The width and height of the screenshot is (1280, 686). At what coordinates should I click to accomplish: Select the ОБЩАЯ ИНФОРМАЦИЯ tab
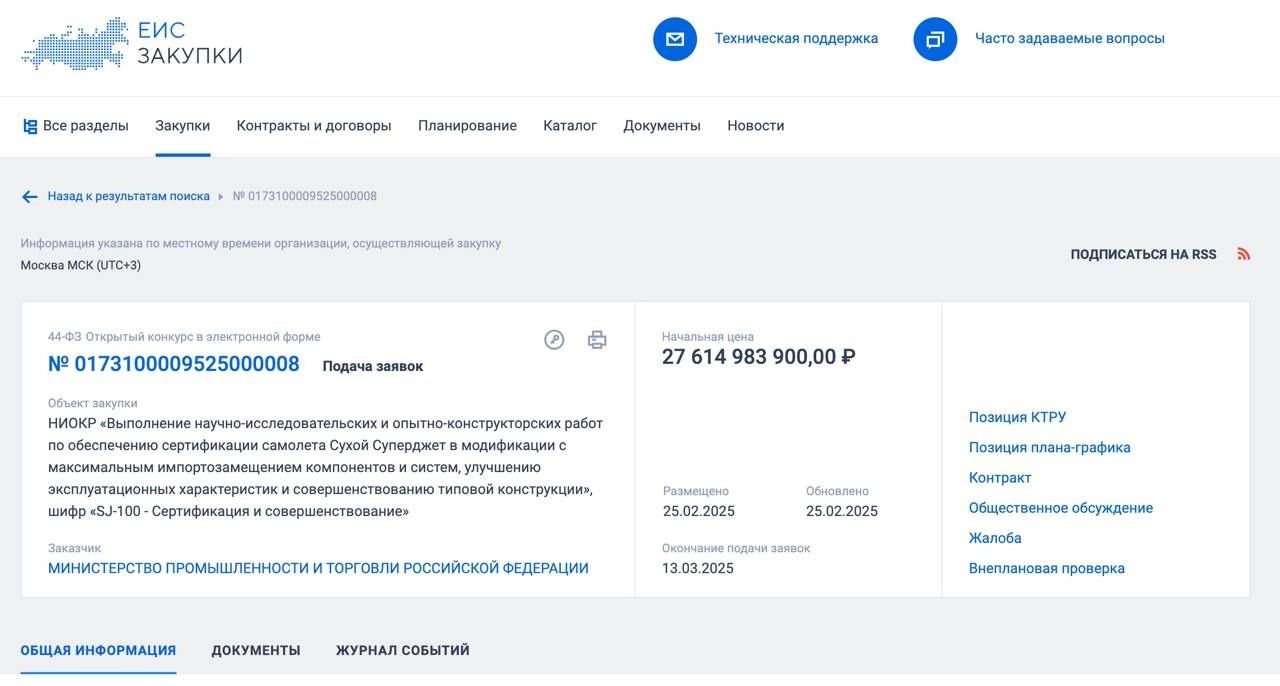click(x=98, y=651)
